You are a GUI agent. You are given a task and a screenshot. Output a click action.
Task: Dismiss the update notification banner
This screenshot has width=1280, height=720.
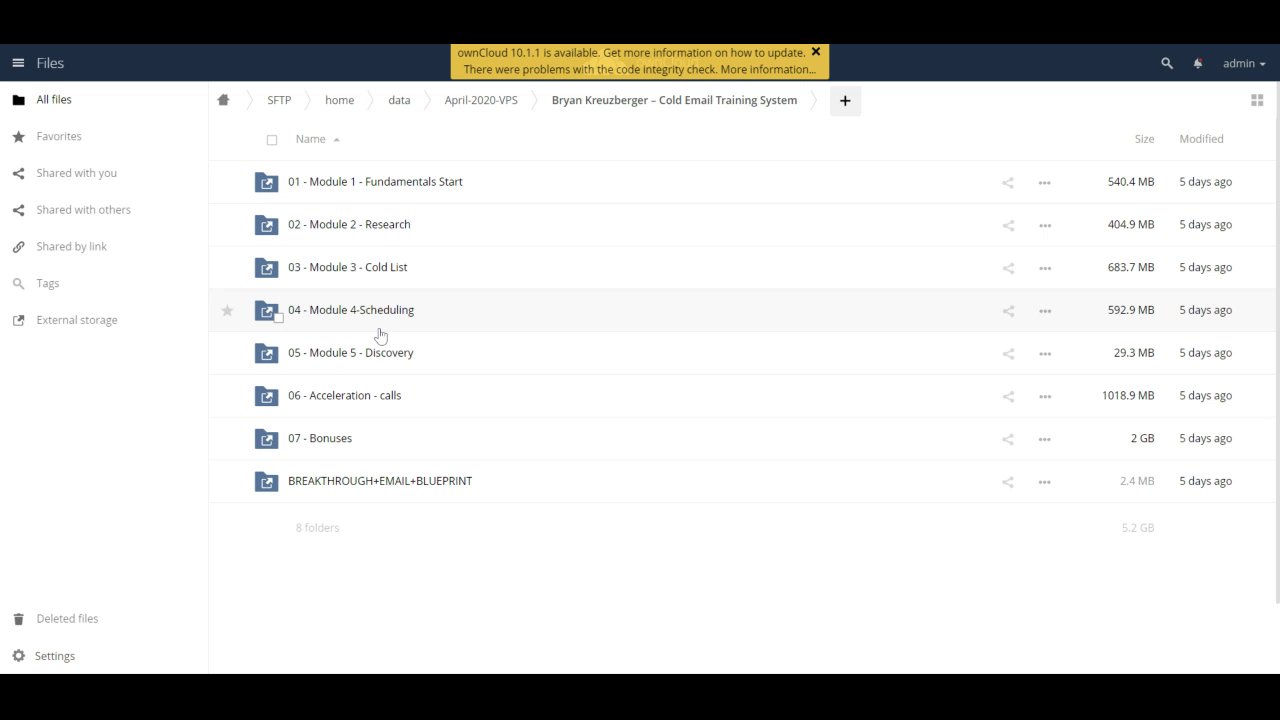coord(816,52)
